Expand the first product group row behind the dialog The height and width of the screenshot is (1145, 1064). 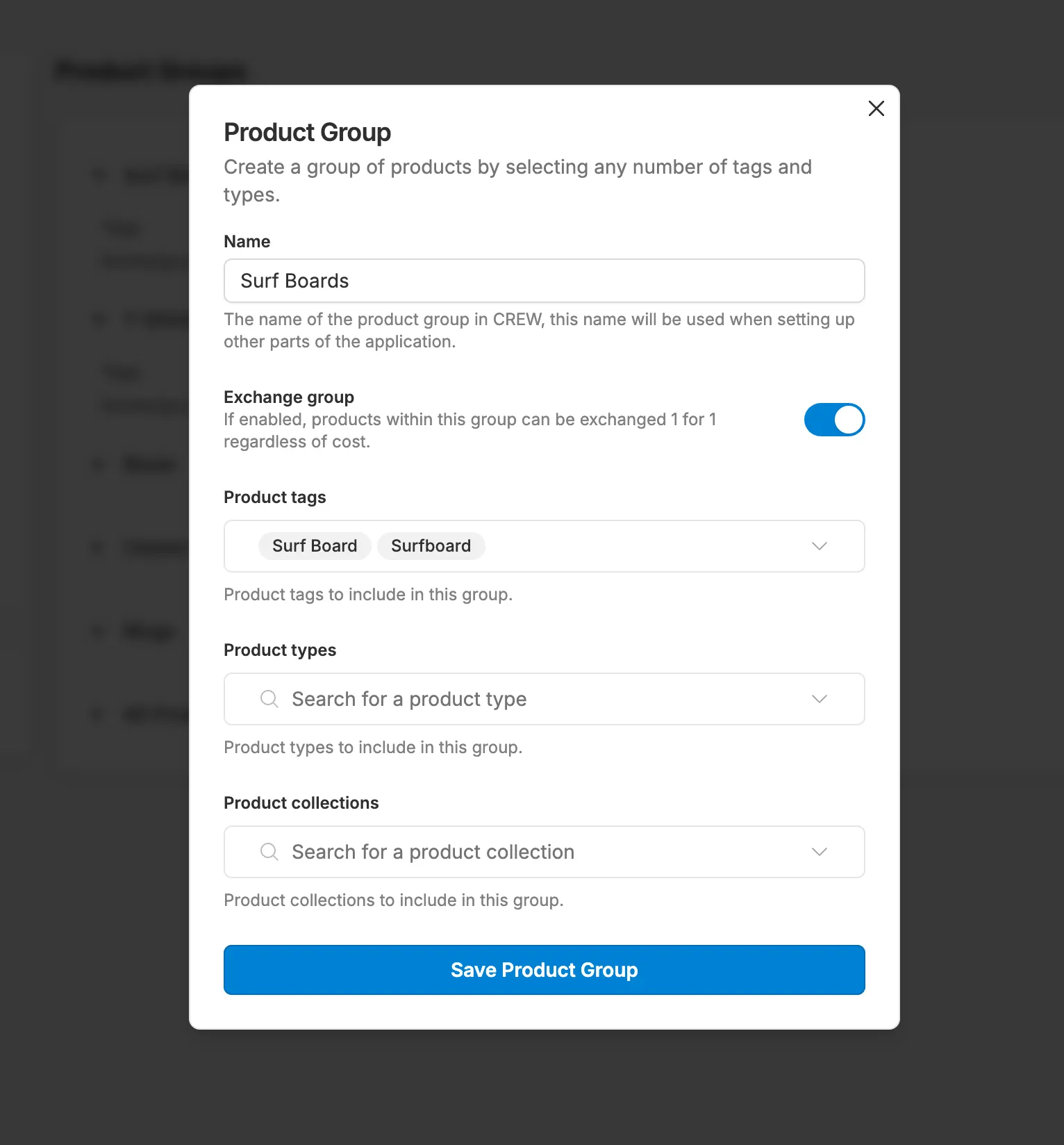99,175
